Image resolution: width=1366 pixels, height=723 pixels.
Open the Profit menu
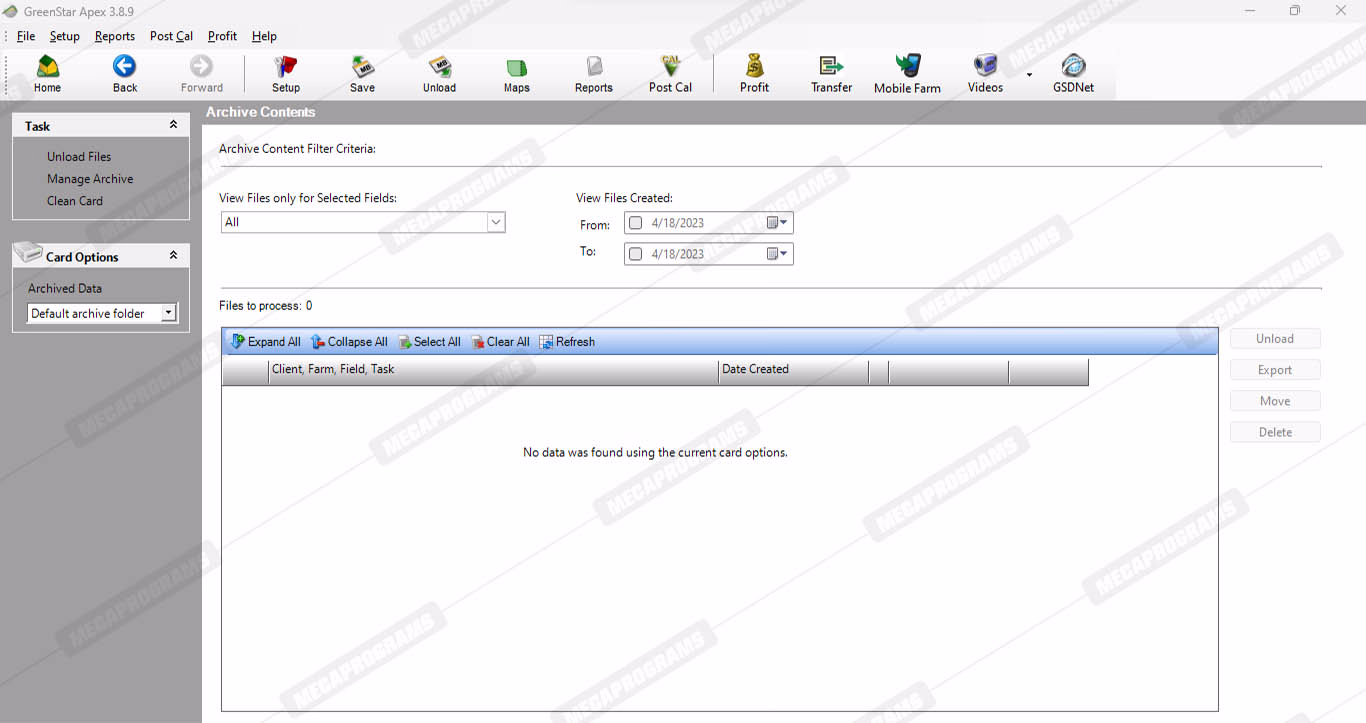[x=222, y=36]
